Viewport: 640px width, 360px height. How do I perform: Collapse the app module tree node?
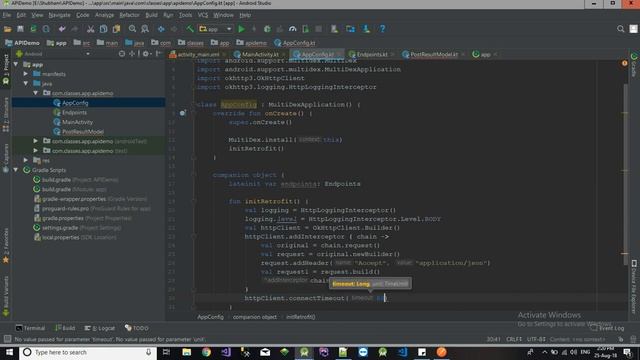click(x=16, y=64)
